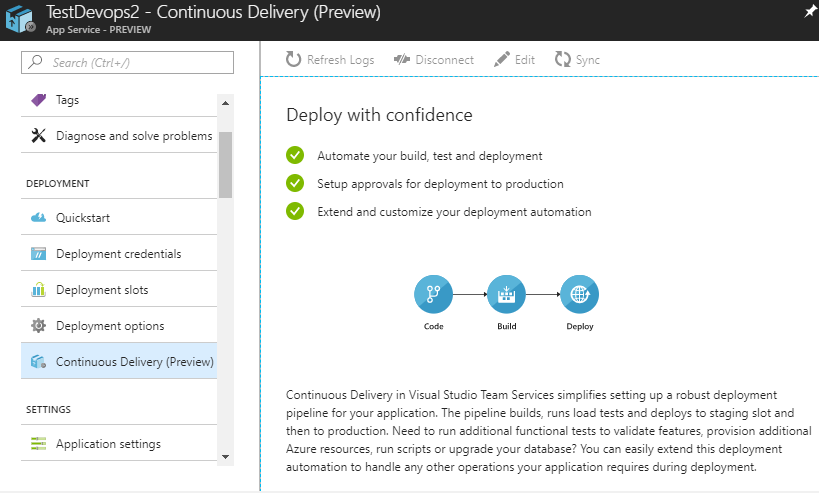Click the Refresh Logs text button
Image resolution: width=819 pixels, height=493 pixels.
click(x=341, y=60)
